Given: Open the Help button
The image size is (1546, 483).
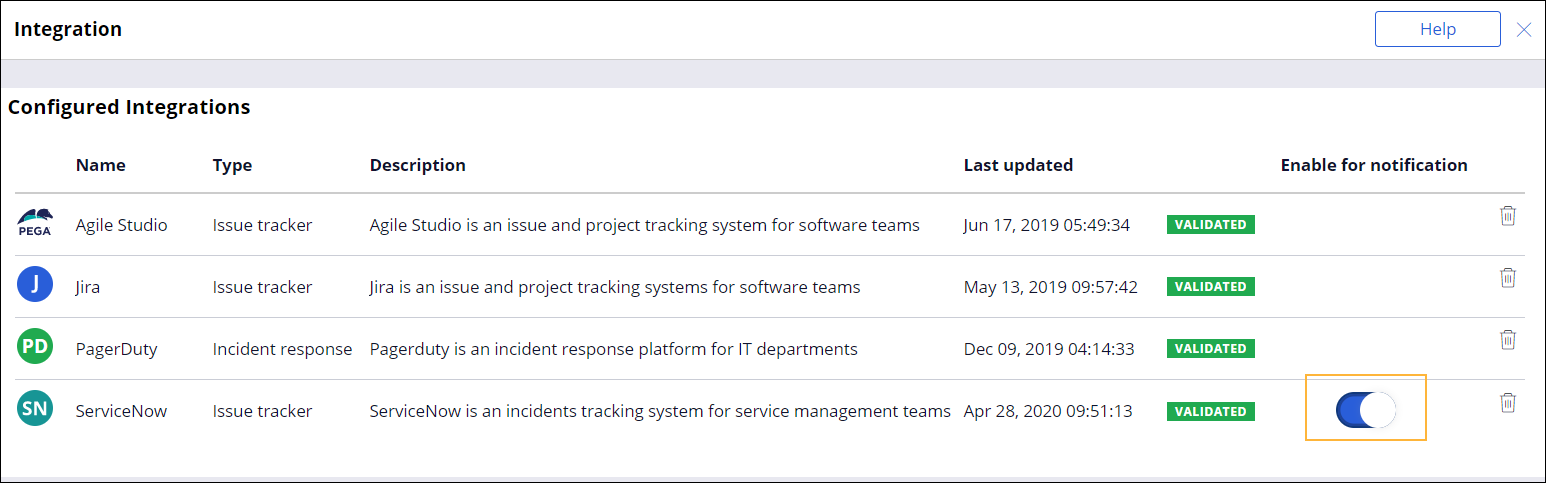Looking at the screenshot, I should click(1437, 29).
